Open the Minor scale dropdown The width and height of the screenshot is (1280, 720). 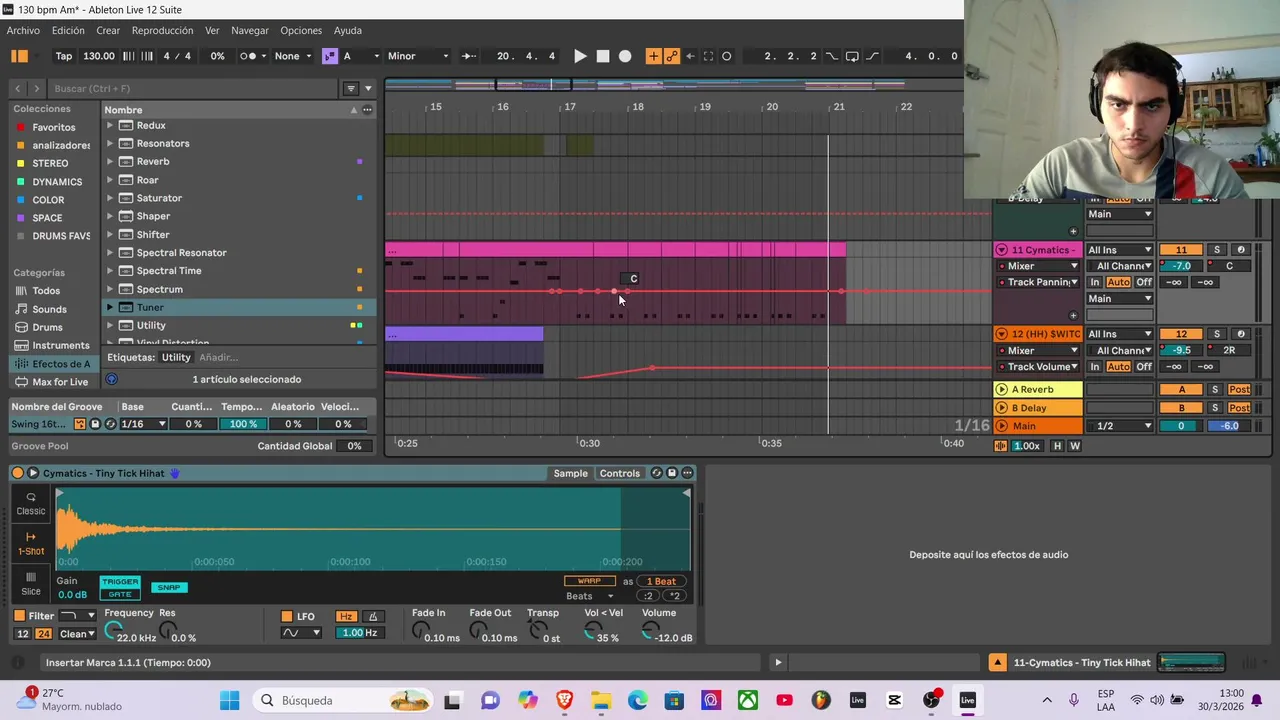pyautogui.click(x=418, y=56)
